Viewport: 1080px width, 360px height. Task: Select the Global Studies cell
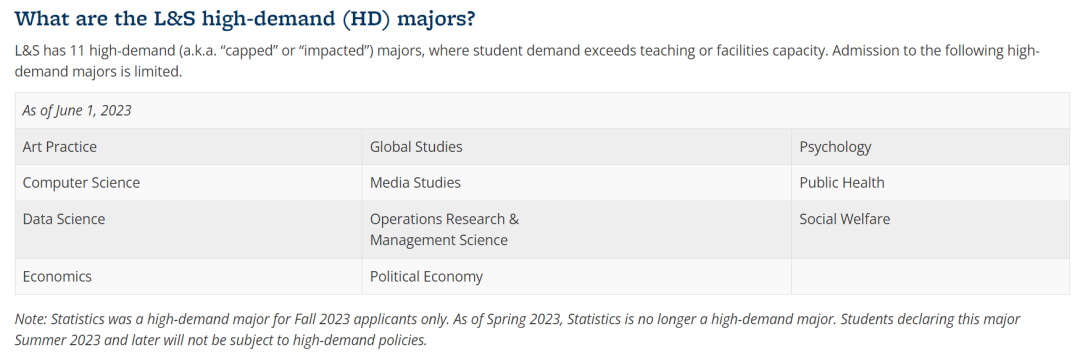coord(577,147)
